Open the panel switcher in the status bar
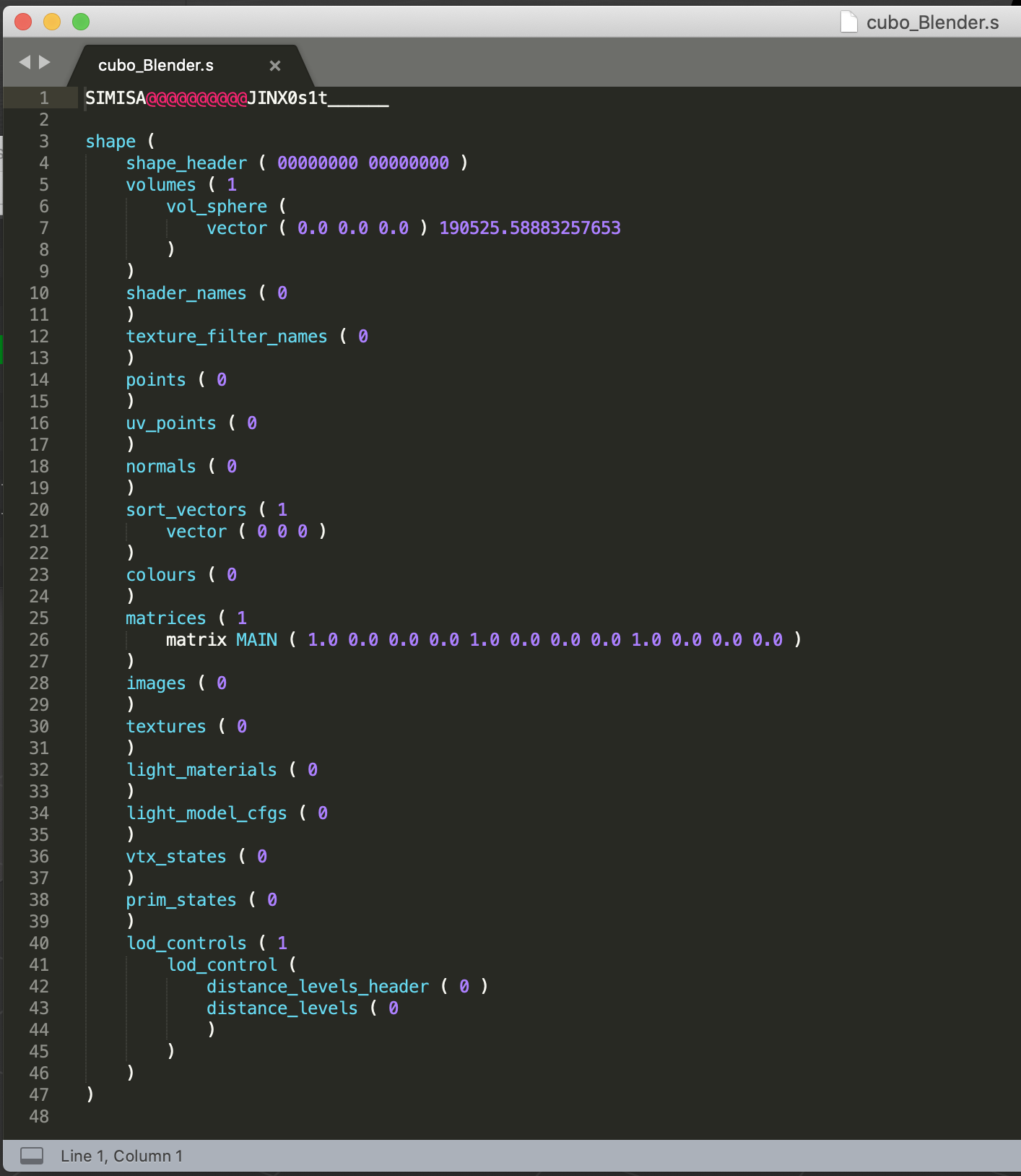This screenshot has height=1176, width=1021. (32, 1156)
